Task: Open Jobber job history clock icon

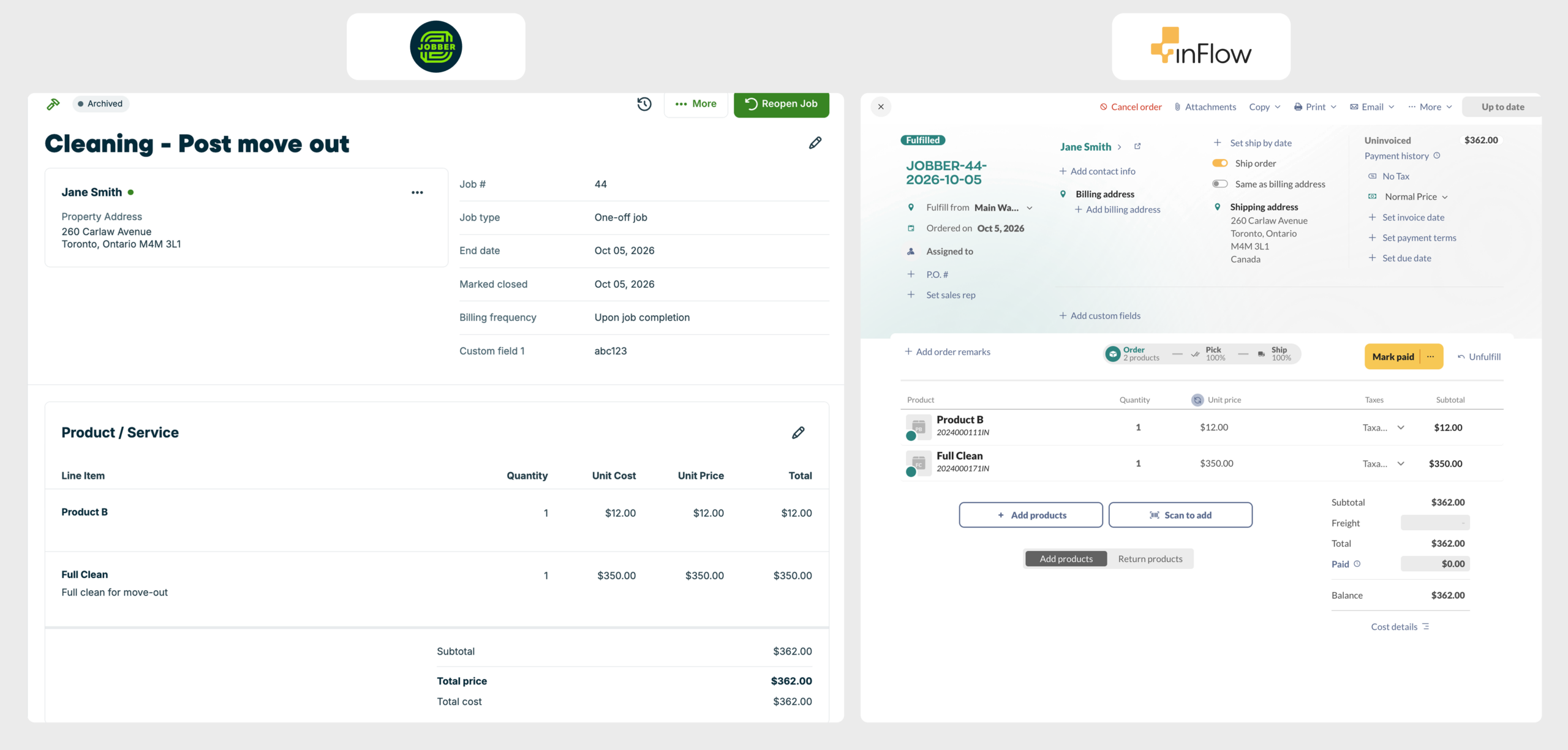Action: (x=644, y=104)
